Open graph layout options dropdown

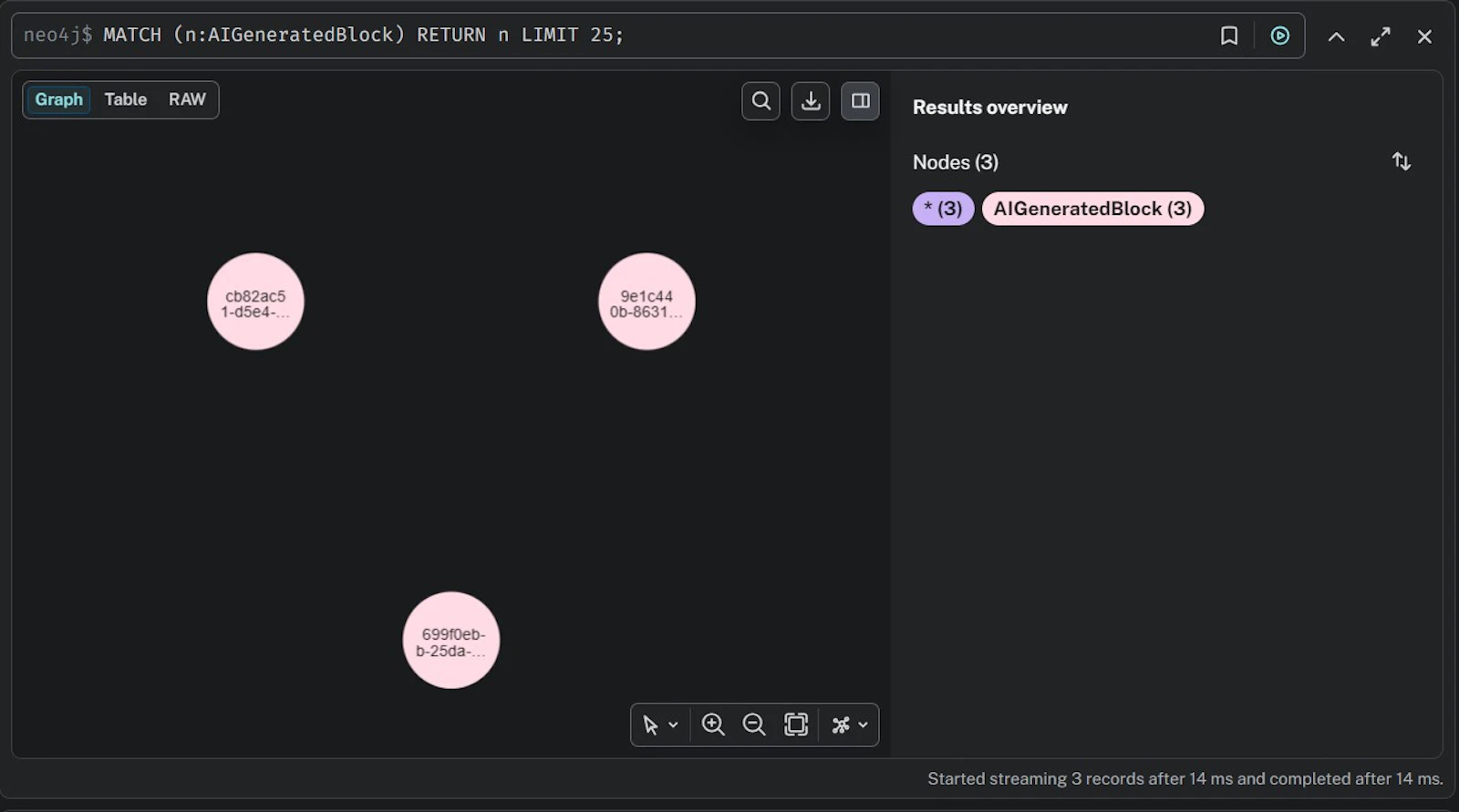coord(850,725)
